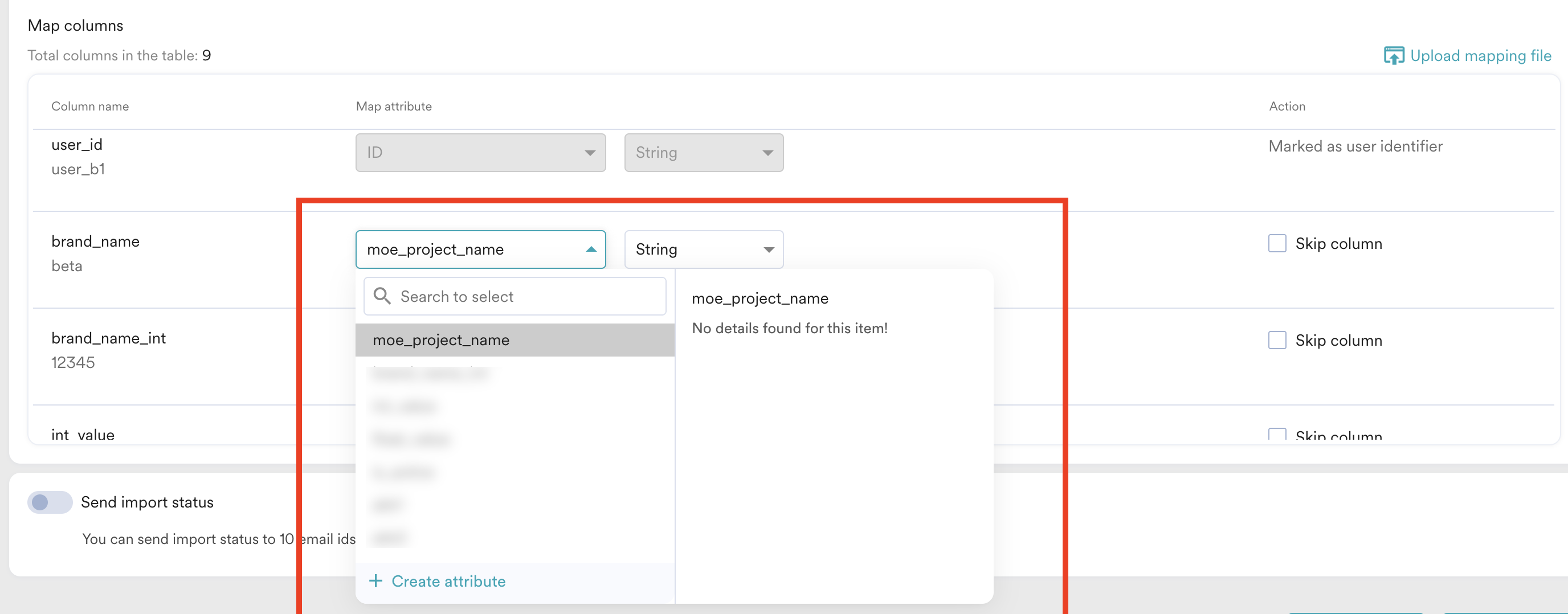Click the arrow on brand_name String type
Screen dimensions: 1568x614
(768, 249)
